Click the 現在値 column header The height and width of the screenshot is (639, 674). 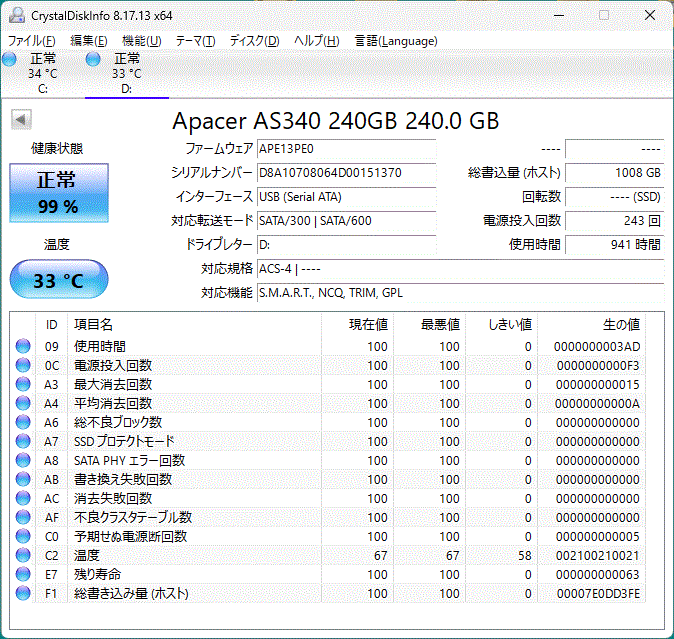point(357,324)
